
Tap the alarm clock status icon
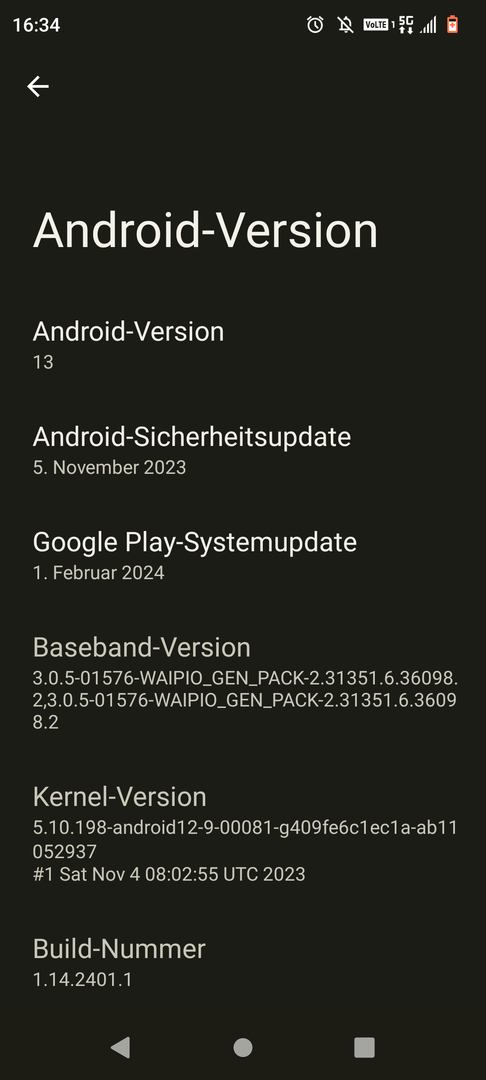coord(315,25)
